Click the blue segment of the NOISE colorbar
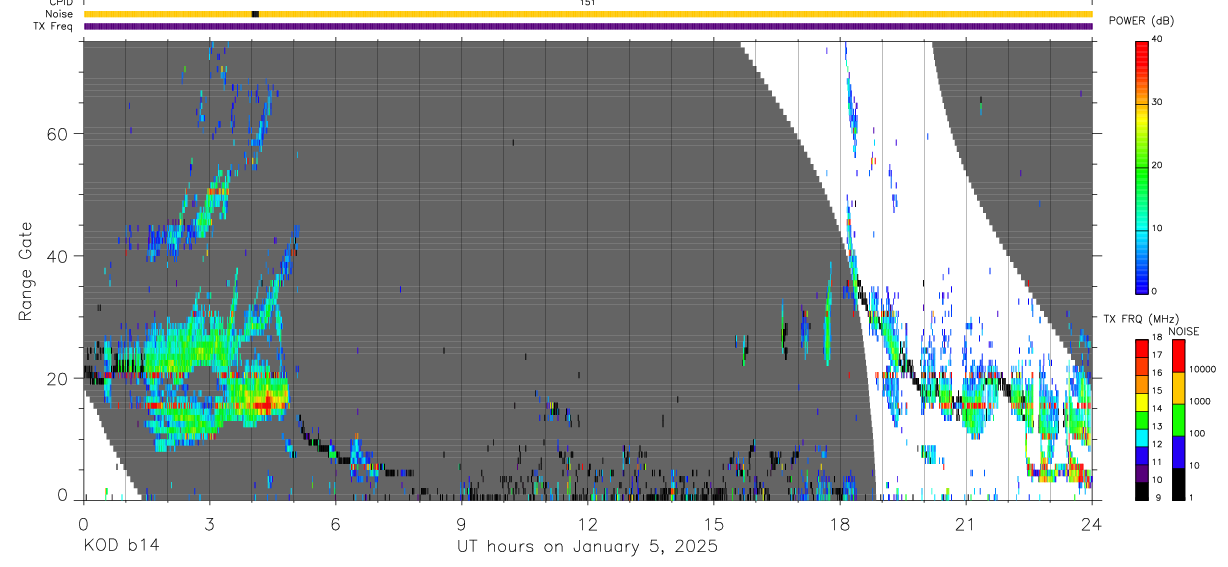The width and height of the screenshot is (1228, 567). coord(1178,451)
